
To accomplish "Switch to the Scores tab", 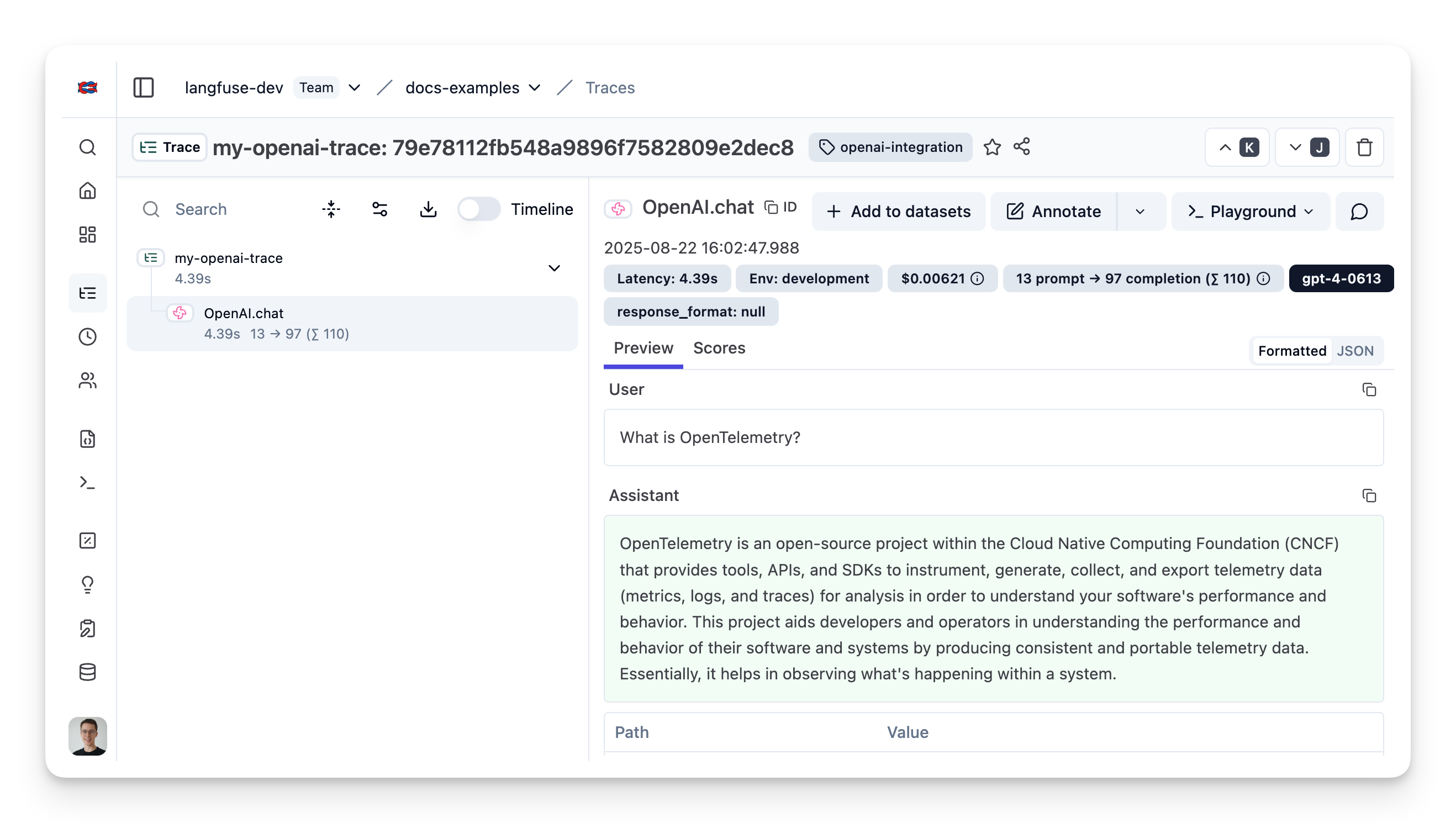I will [x=719, y=347].
